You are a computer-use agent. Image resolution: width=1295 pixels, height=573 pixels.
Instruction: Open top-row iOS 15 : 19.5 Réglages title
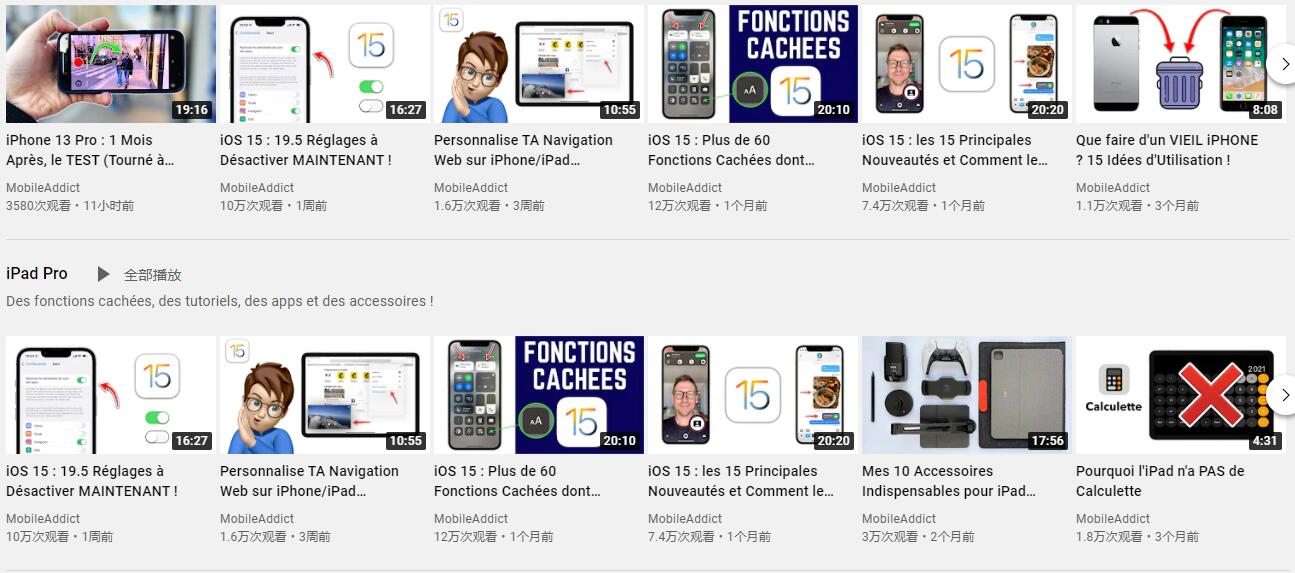[x=306, y=150]
